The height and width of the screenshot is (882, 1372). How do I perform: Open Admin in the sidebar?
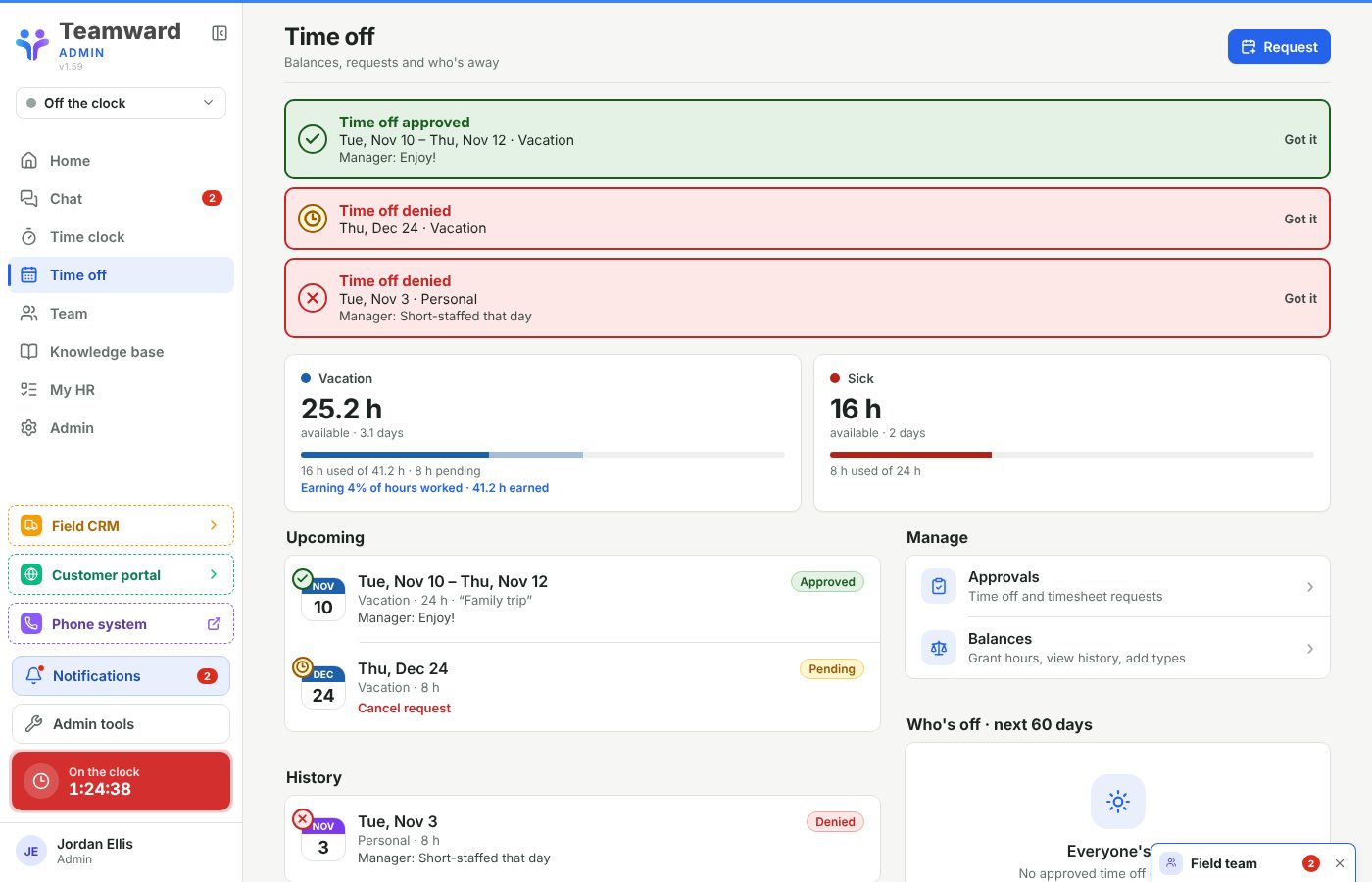(x=121, y=428)
